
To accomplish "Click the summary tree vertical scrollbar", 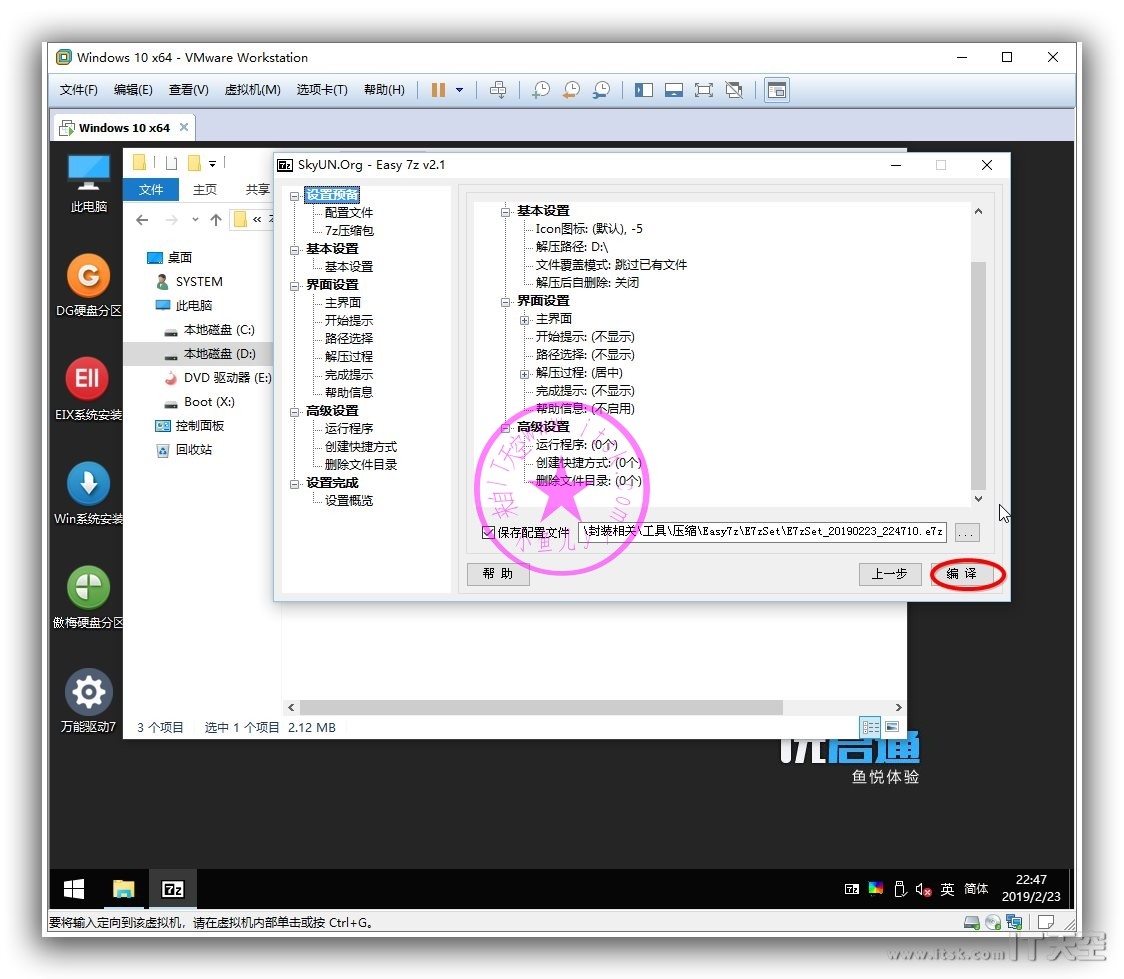I will (x=978, y=376).
